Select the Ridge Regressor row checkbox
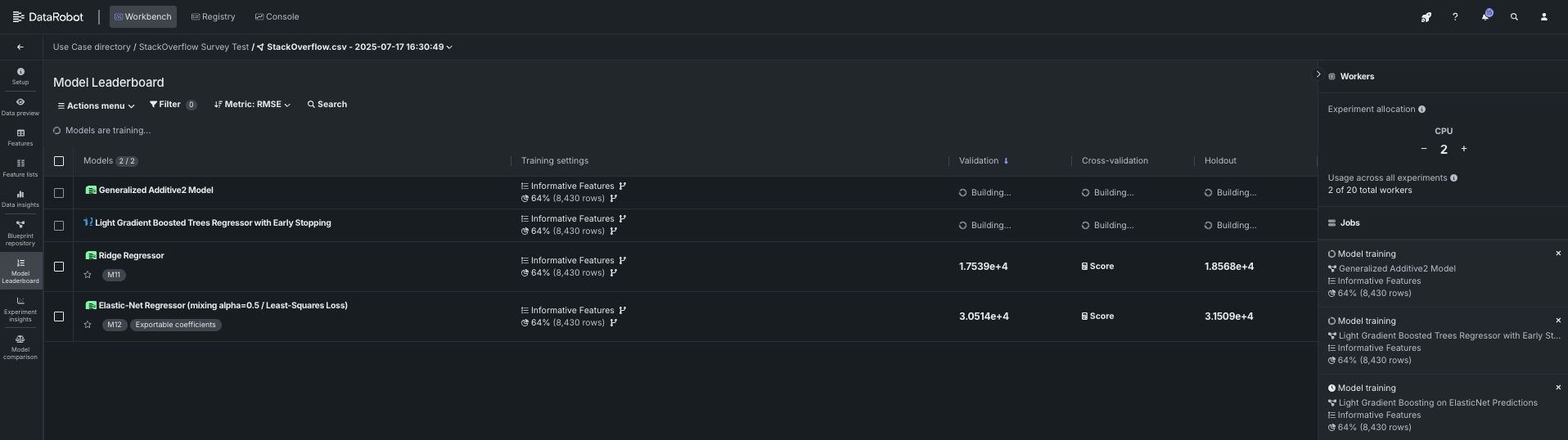The image size is (1568, 440). tap(59, 267)
